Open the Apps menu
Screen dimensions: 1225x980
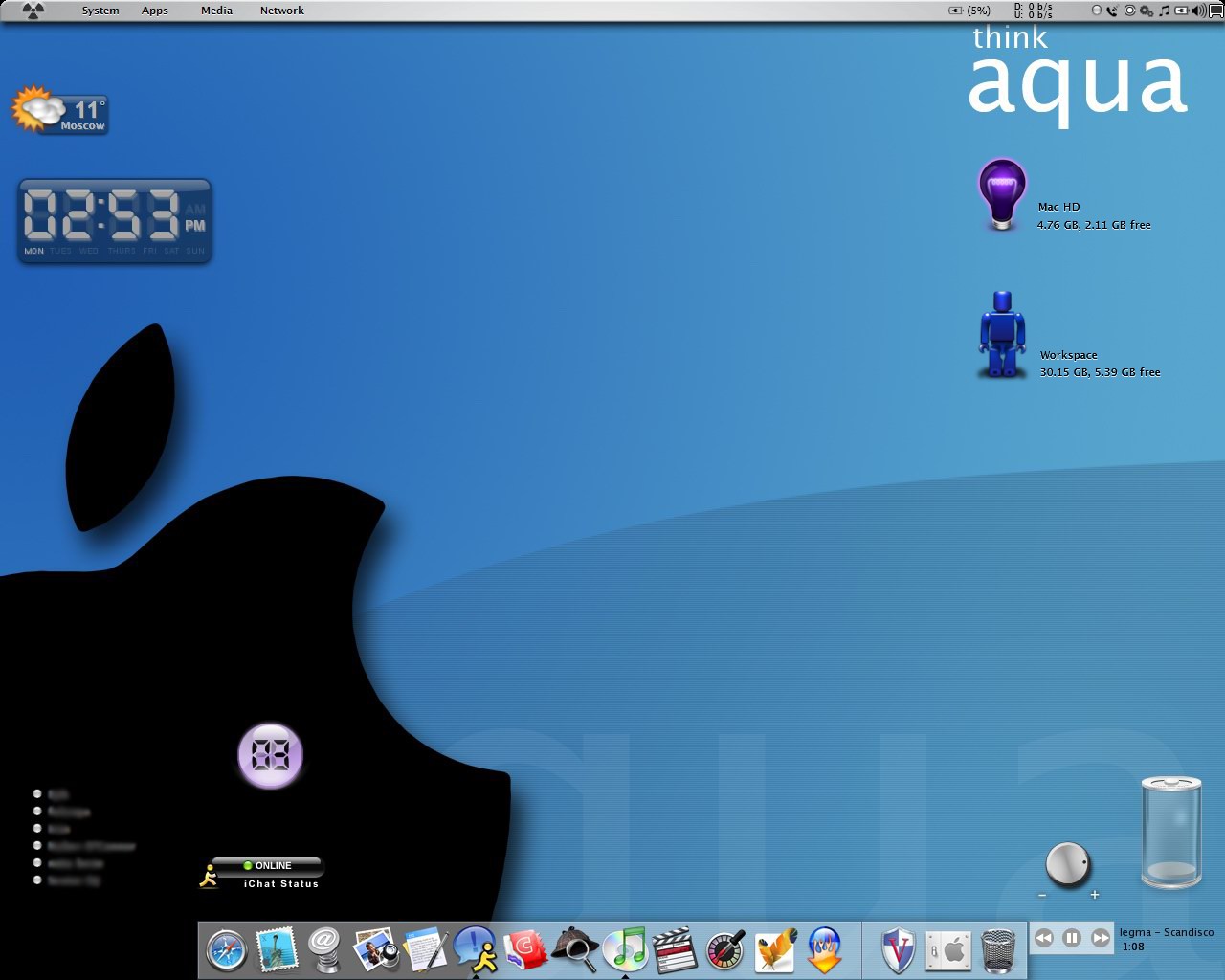point(155,11)
